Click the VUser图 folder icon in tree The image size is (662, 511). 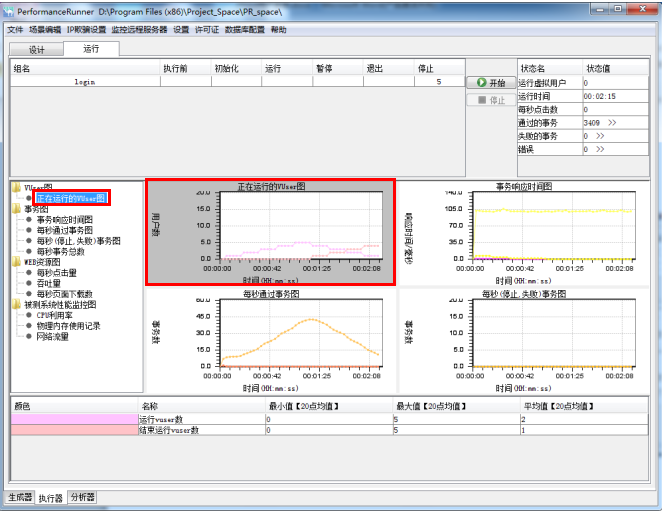[x=16, y=187]
